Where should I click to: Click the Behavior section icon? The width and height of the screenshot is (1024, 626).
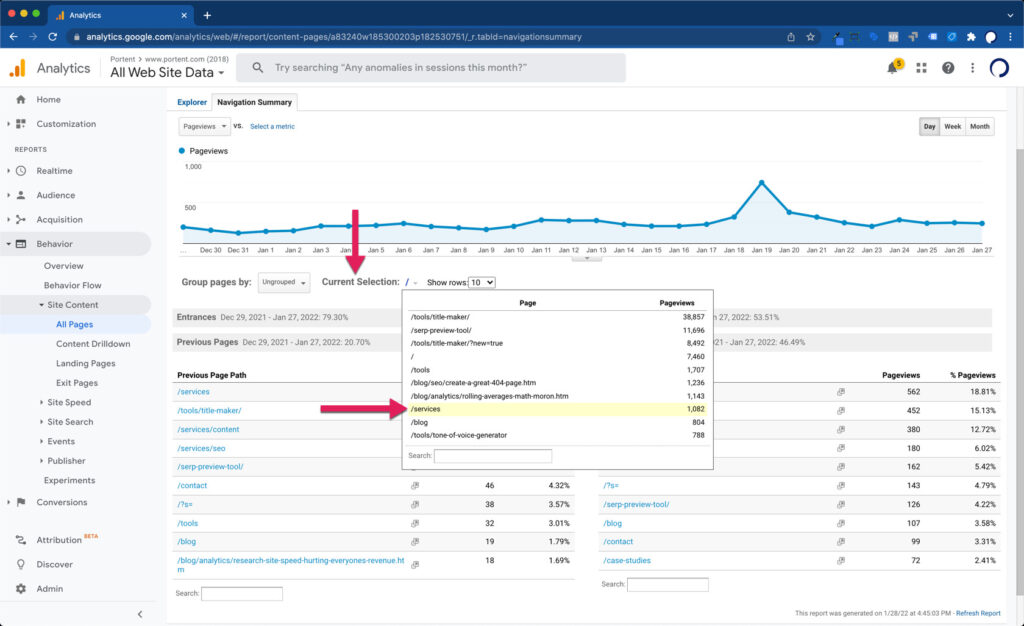[21, 243]
